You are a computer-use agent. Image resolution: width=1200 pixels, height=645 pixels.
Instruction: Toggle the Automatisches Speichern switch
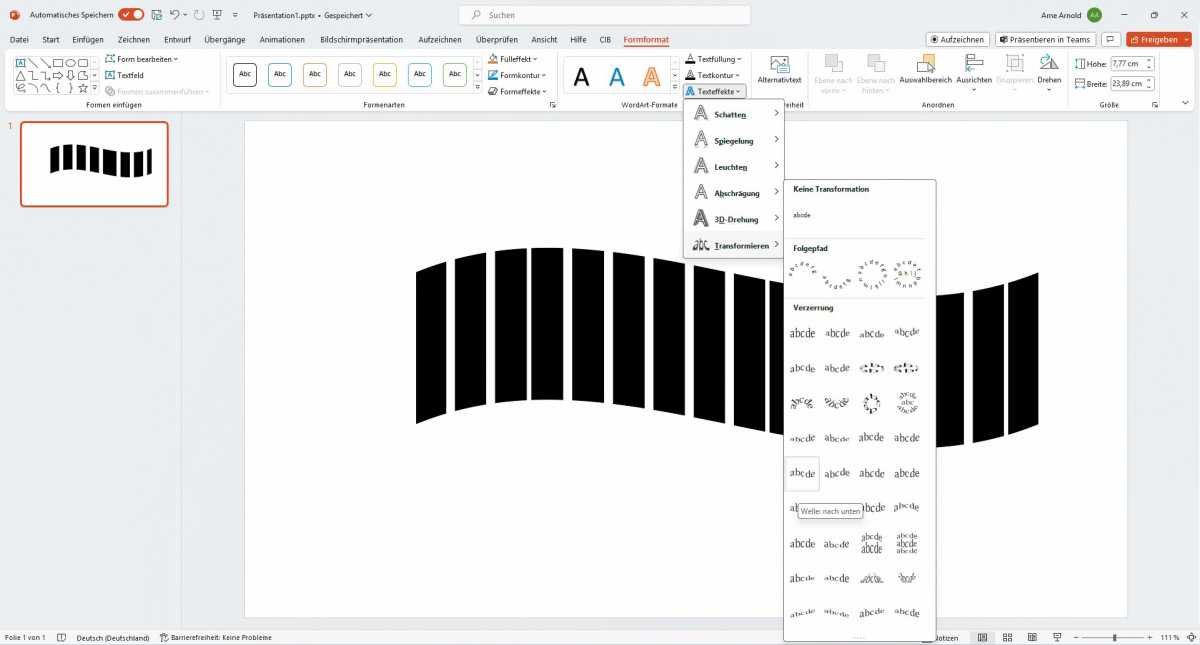131,15
